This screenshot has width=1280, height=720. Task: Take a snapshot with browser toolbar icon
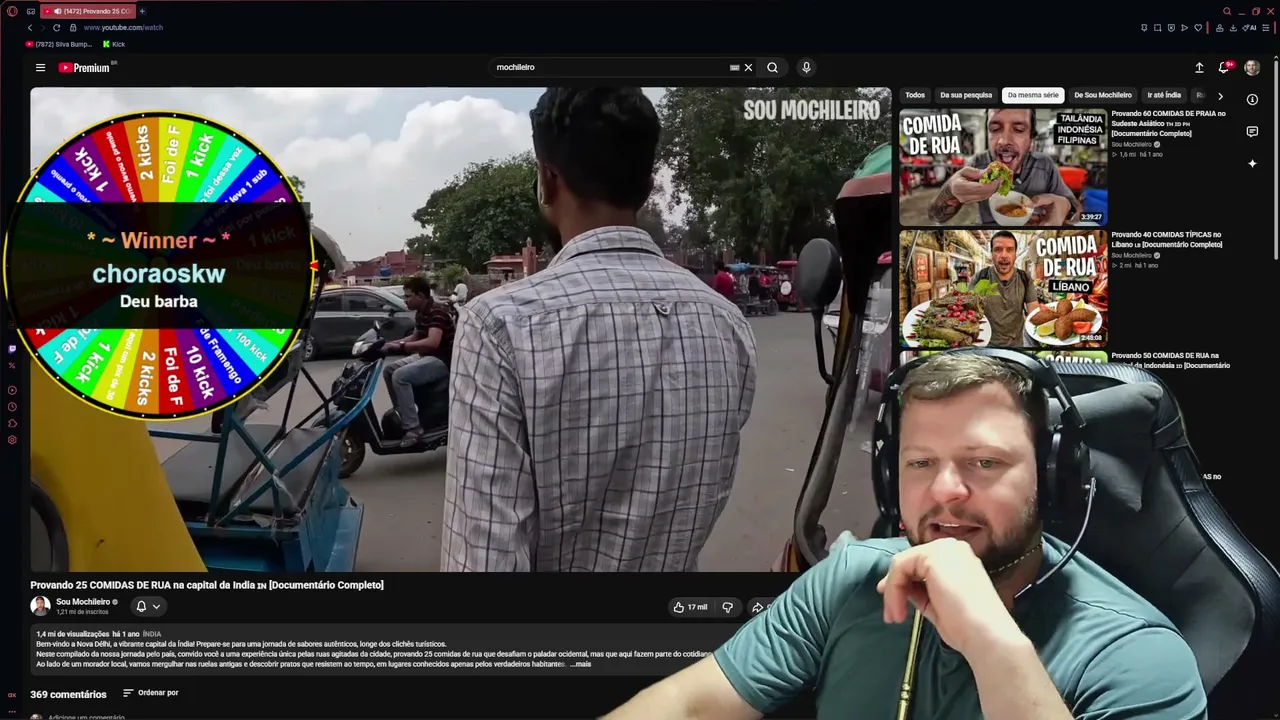1158,28
